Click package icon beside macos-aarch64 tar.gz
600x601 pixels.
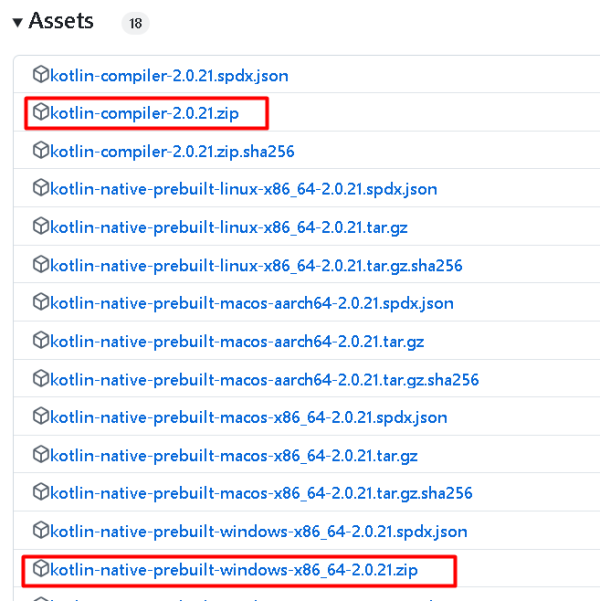tap(40, 340)
